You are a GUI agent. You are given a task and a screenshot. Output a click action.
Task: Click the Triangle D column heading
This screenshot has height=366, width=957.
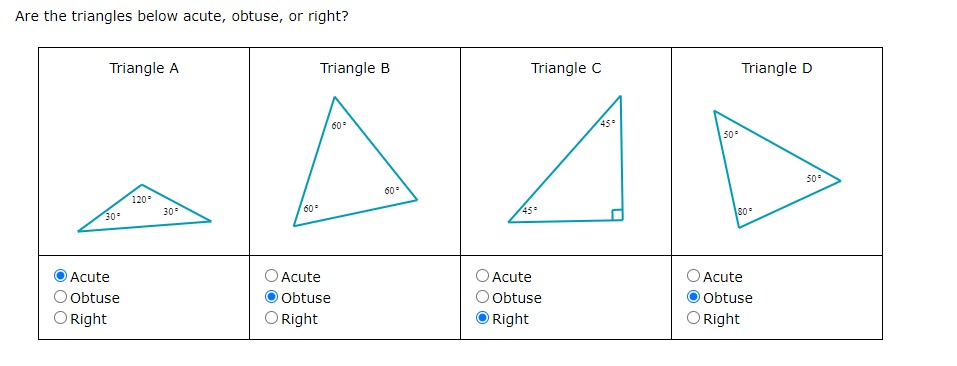[777, 68]
